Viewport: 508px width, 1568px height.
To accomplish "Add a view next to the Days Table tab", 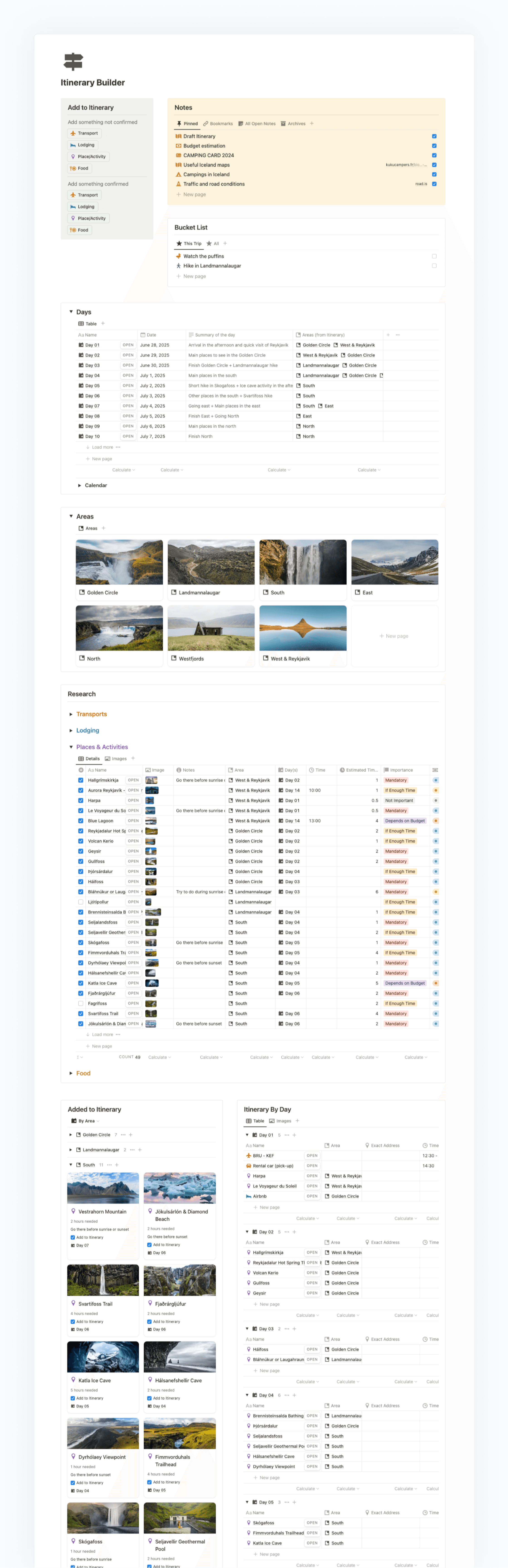I will (103, 324).
